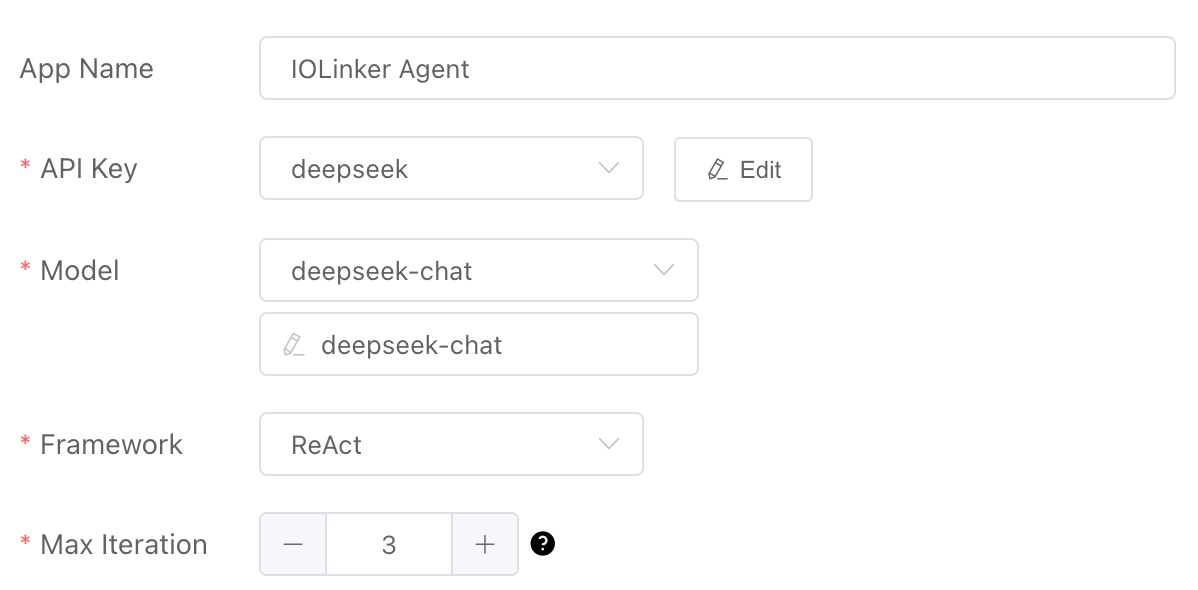The image size is (1198, 590).
Task: Decrease Max Iteration with minus button
Action: 293,544
